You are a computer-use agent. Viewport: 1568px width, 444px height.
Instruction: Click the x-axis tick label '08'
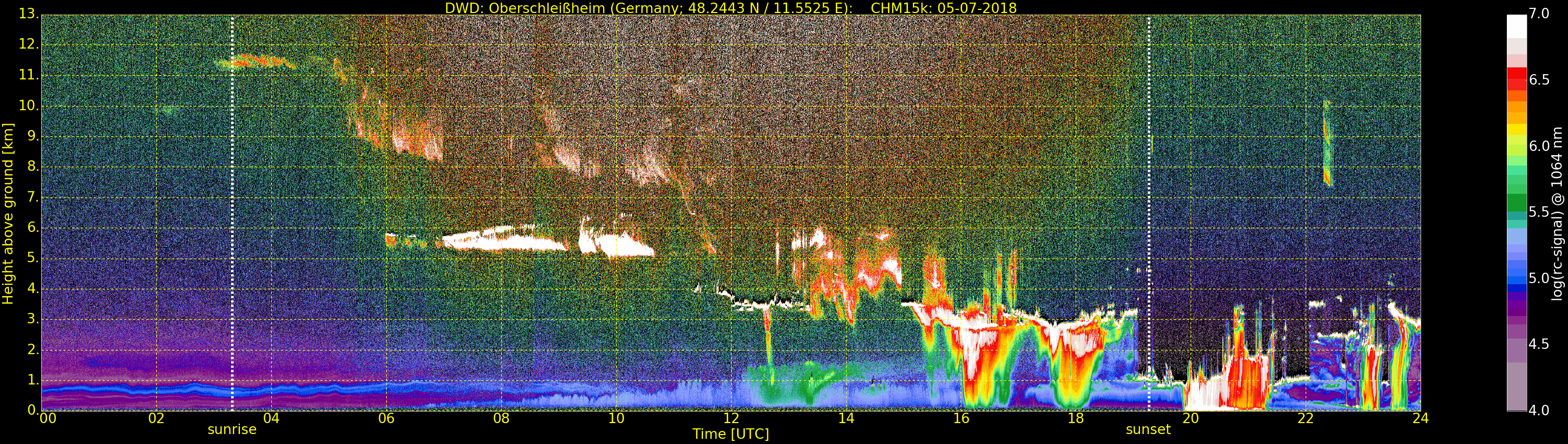(x=501, y=418)
